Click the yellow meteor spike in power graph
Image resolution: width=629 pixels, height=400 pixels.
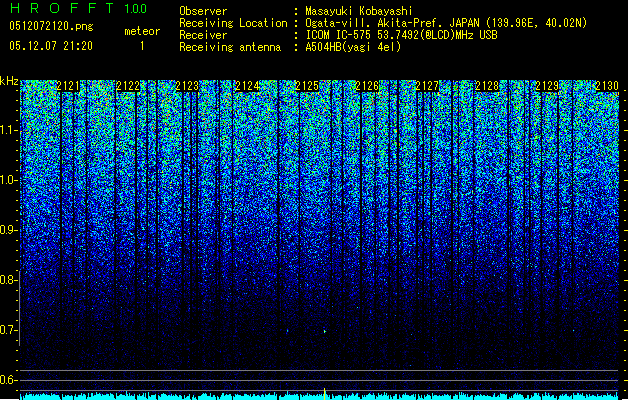click(325, 394)
